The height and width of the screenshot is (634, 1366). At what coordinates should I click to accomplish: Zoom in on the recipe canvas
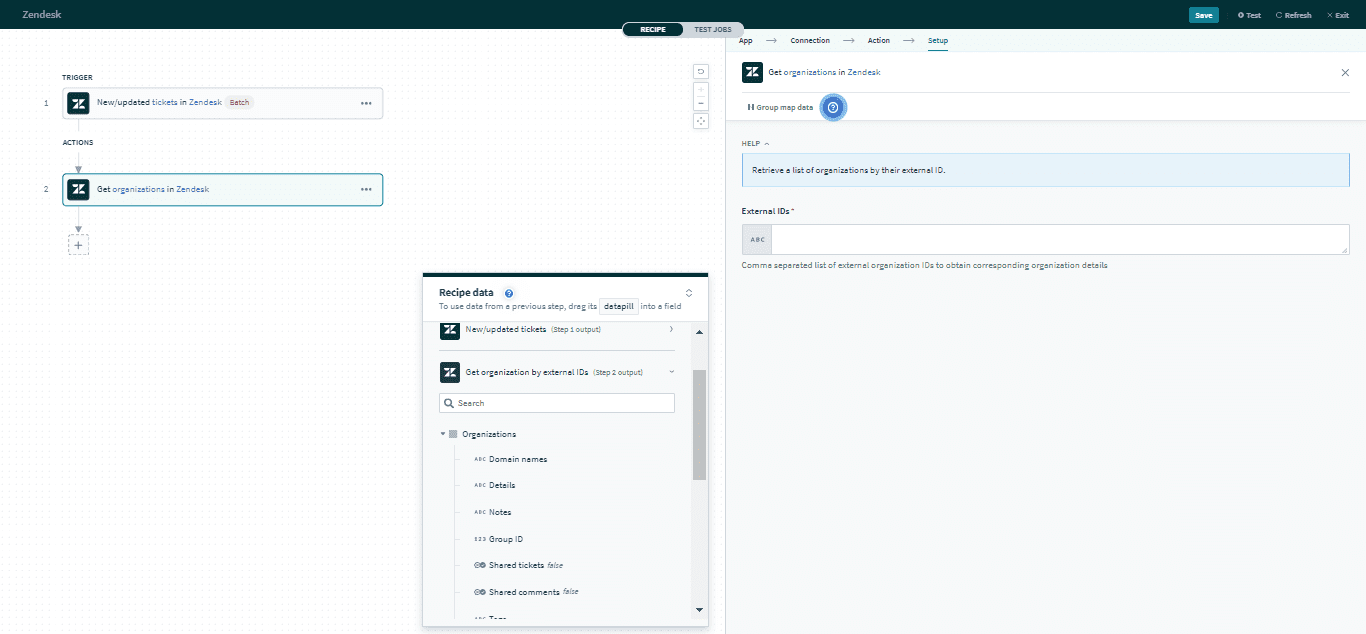pos(700,89)
